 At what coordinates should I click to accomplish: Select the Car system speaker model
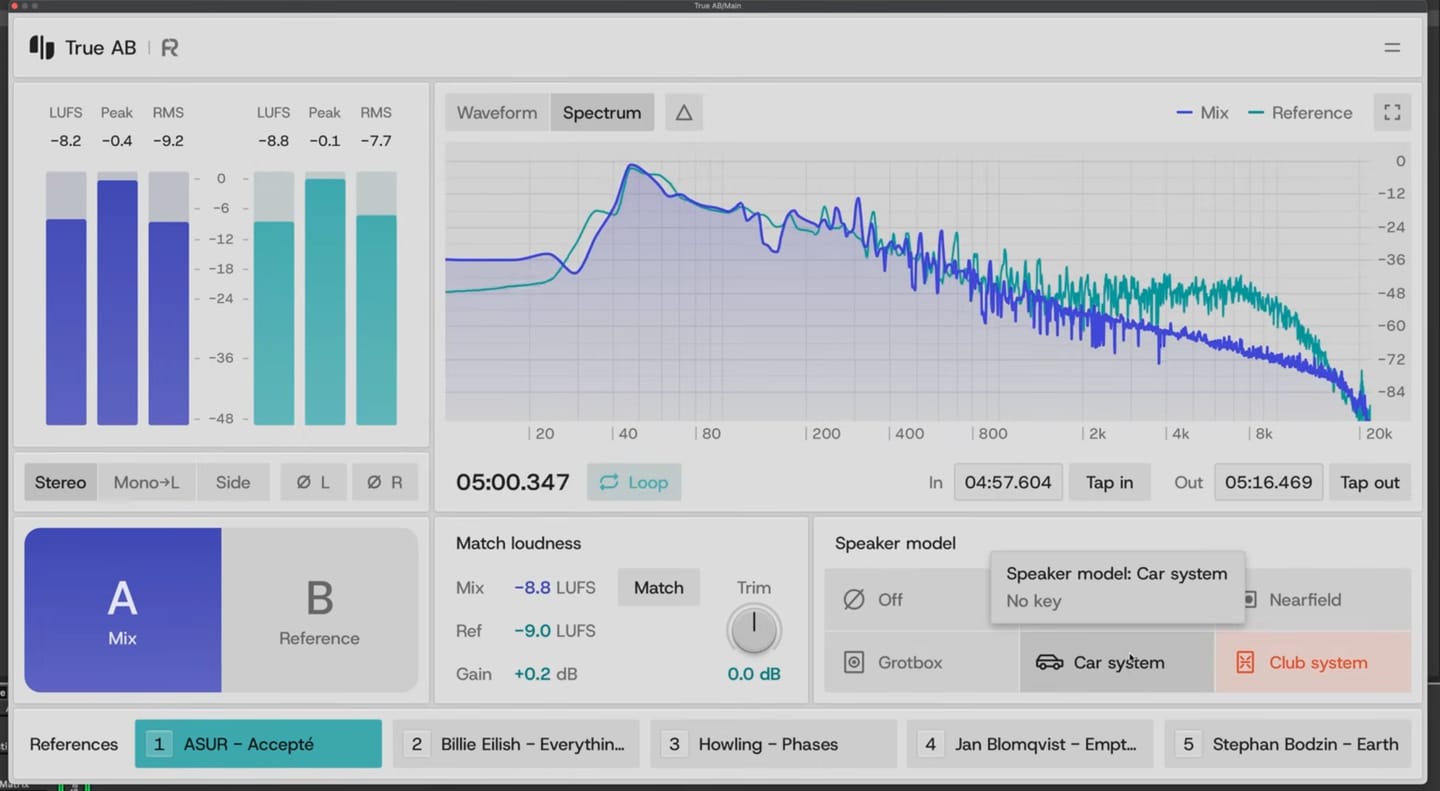click(1117, 662)
